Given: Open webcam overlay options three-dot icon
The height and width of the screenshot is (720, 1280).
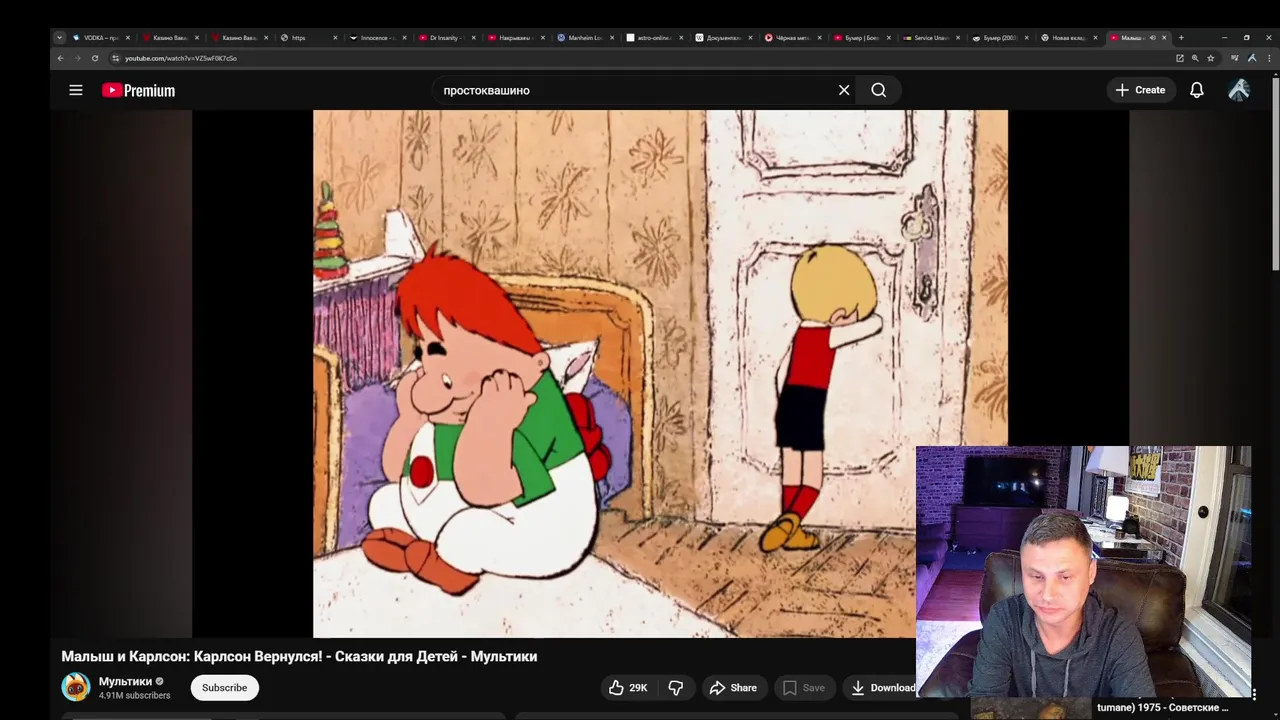Looking at the screenshot, I should 1254,694.
